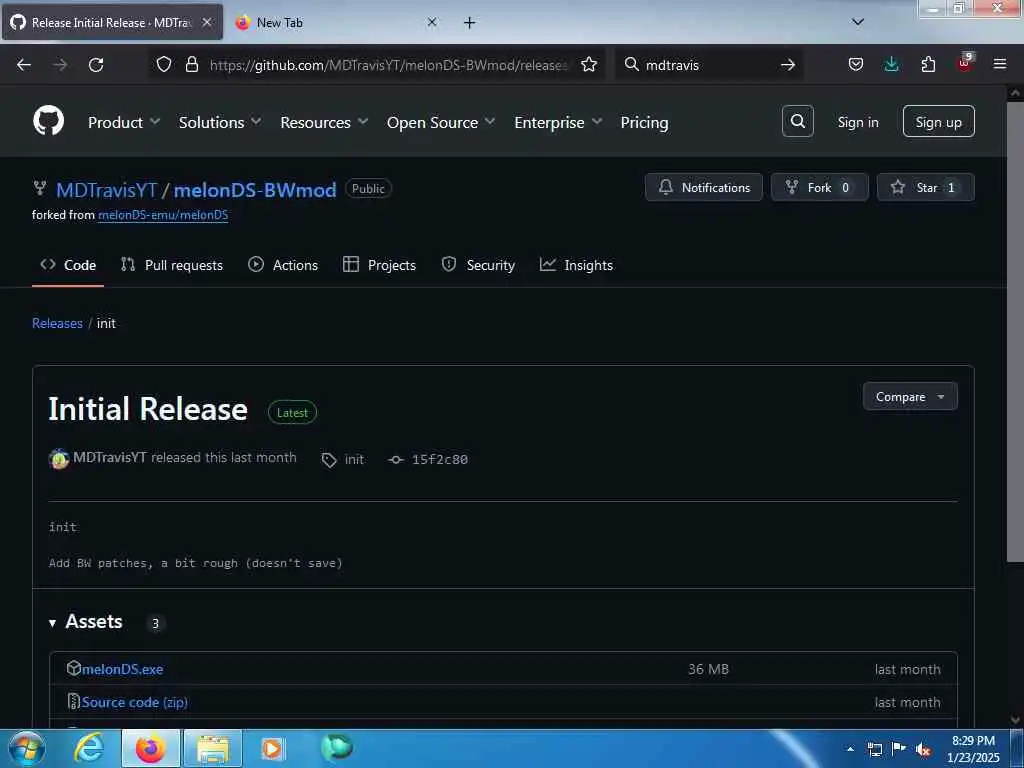Switch to the Code tab

click(x=68, y=265)
